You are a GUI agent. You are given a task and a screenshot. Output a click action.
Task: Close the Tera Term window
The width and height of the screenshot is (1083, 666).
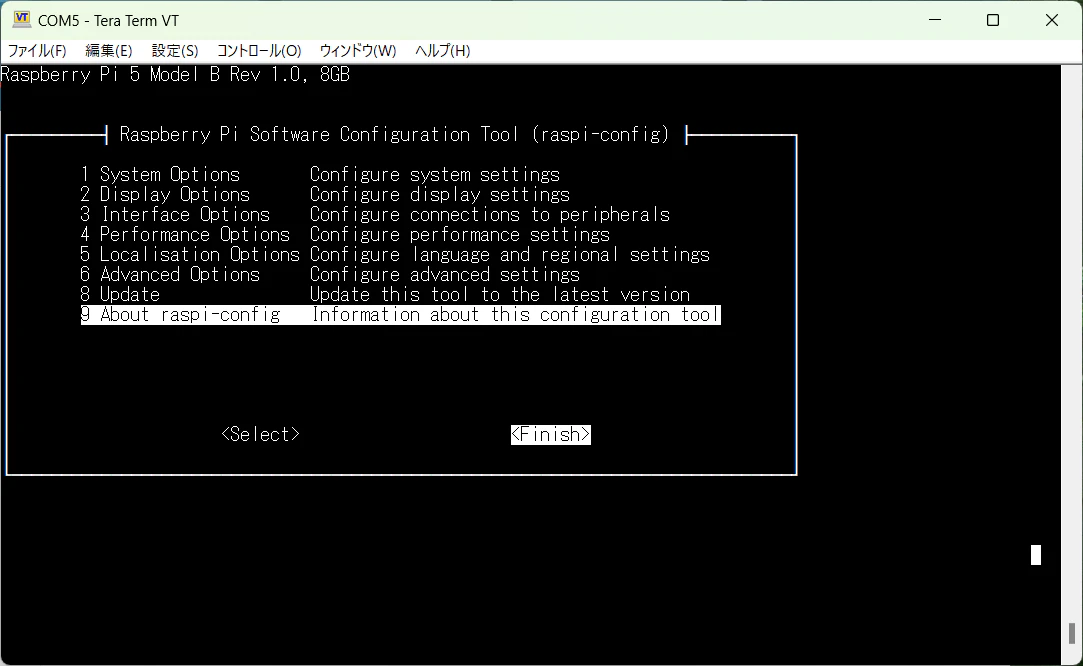1052,20
